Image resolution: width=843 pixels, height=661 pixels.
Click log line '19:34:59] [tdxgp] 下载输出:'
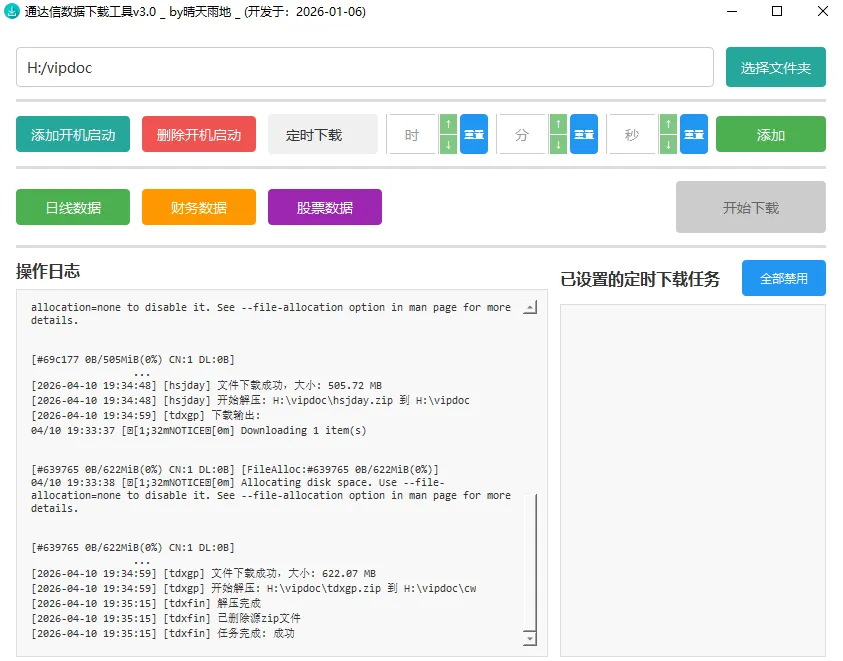tap(146, 416)
